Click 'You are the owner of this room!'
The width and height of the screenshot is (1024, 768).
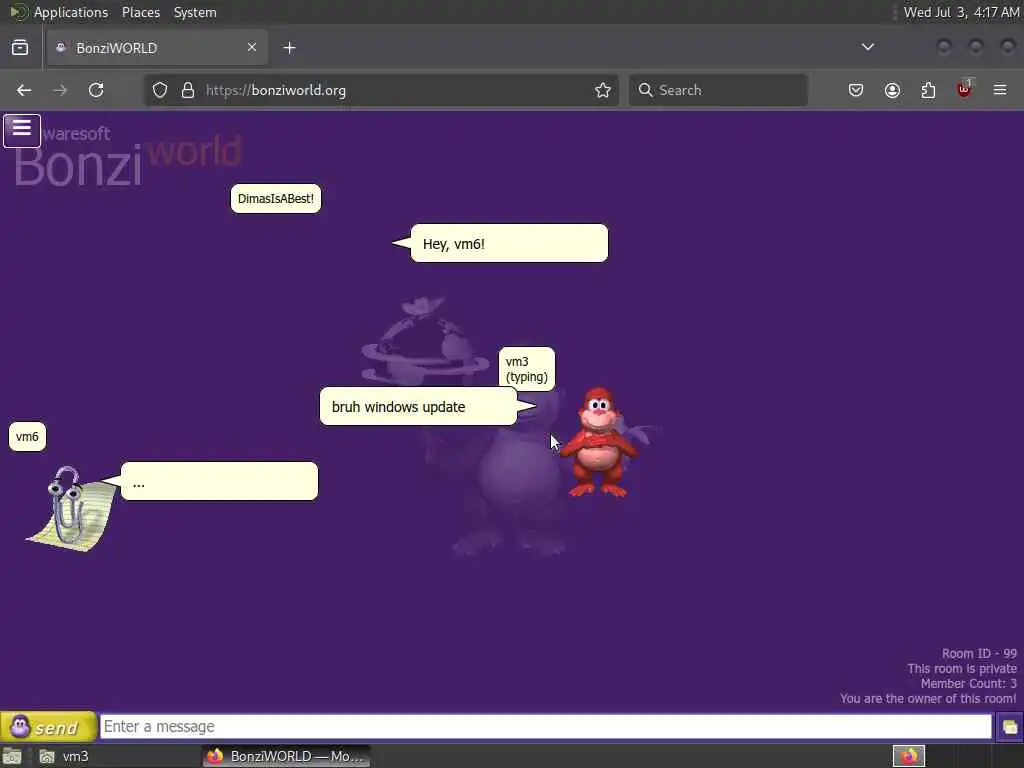928,698
